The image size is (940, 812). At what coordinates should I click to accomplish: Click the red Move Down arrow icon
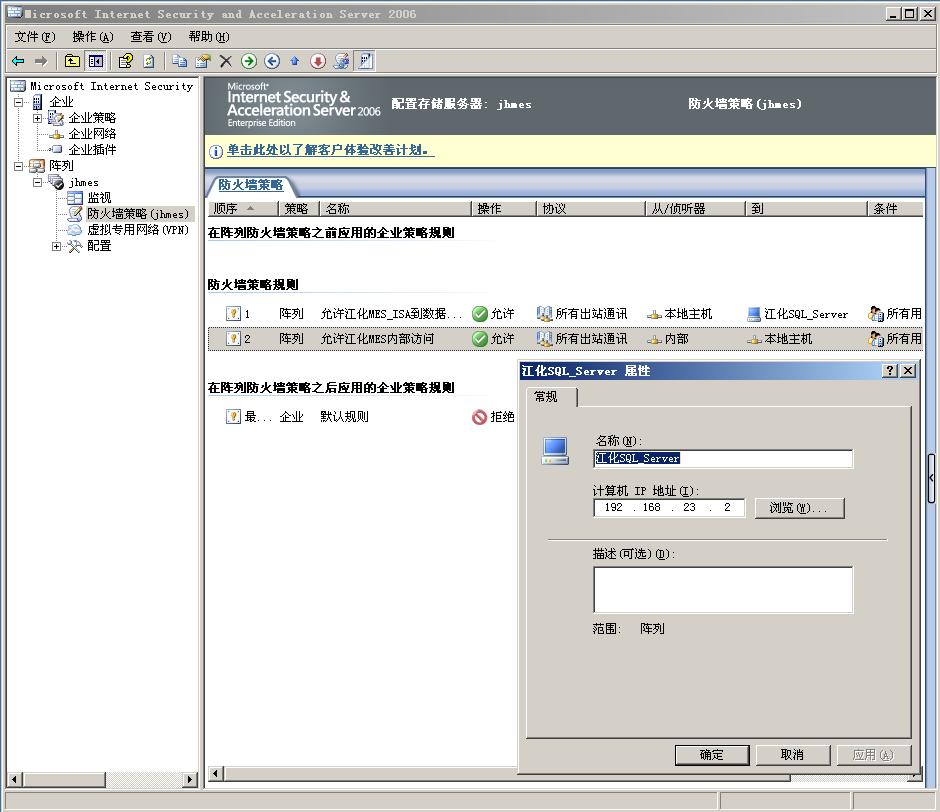(x=318, y=61)
